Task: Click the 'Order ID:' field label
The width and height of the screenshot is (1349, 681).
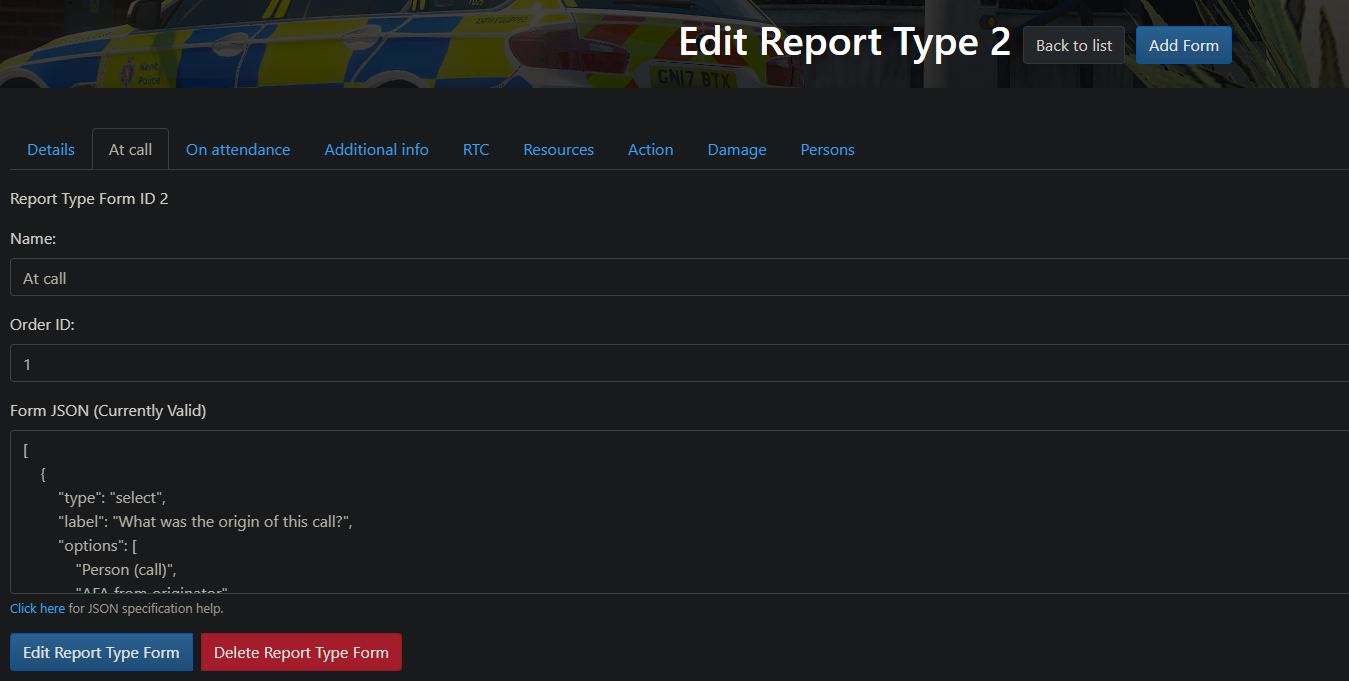Action: tap(42, 325)
